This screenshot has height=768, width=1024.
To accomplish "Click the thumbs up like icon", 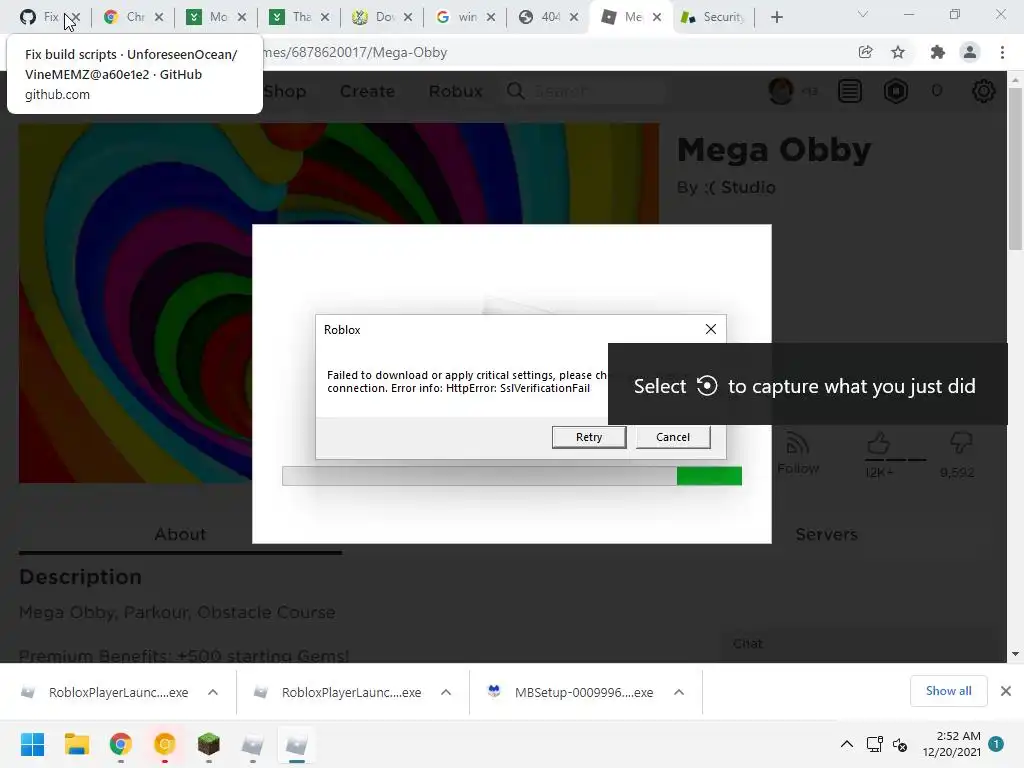I will 878,444.
